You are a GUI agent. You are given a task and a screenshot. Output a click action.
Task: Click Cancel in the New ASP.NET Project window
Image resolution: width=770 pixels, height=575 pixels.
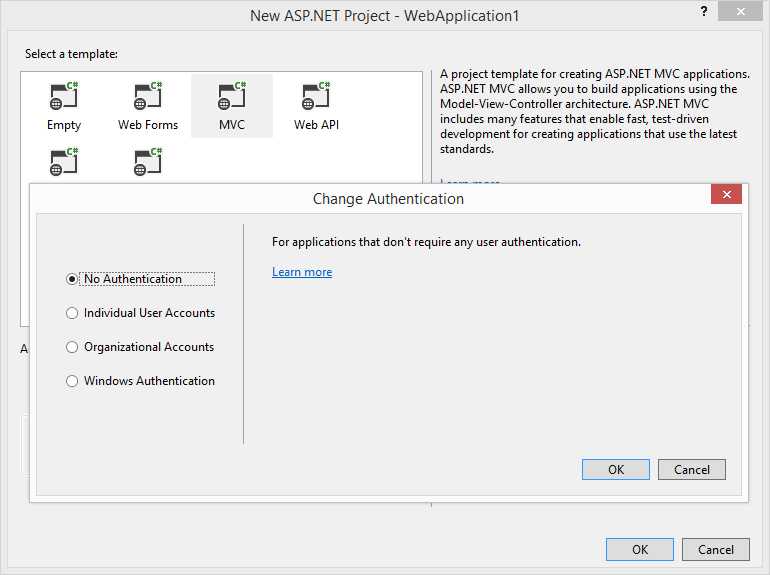pyautogui.click(x=715, y=549)
